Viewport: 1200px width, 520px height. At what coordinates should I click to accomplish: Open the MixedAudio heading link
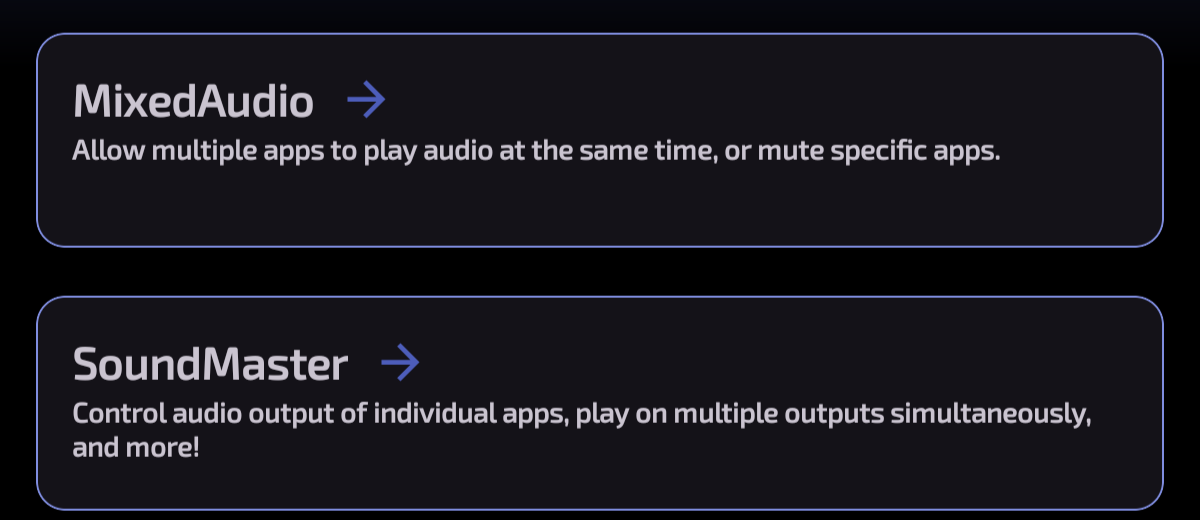click(193, 101)
